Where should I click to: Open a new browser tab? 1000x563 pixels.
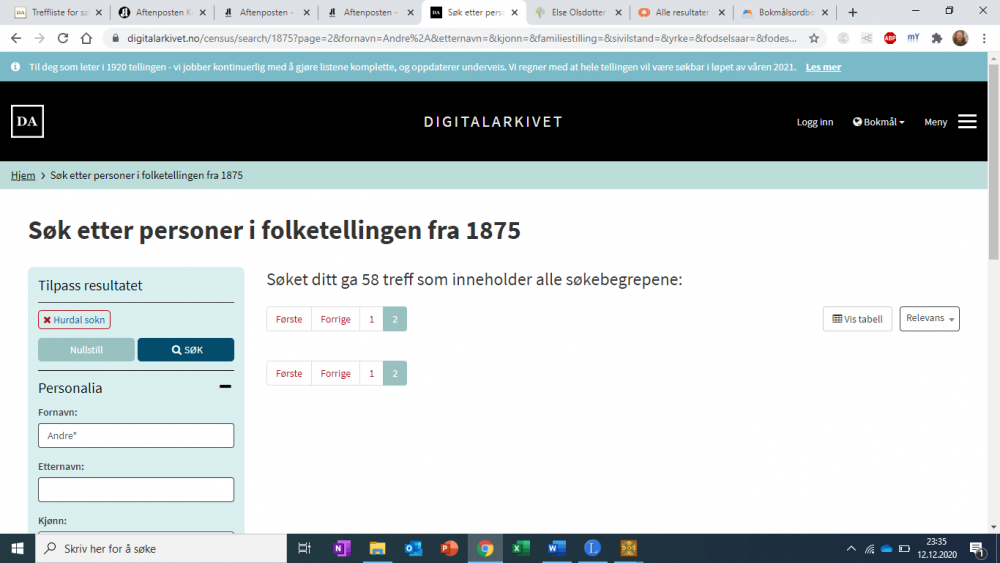(853, 12)
